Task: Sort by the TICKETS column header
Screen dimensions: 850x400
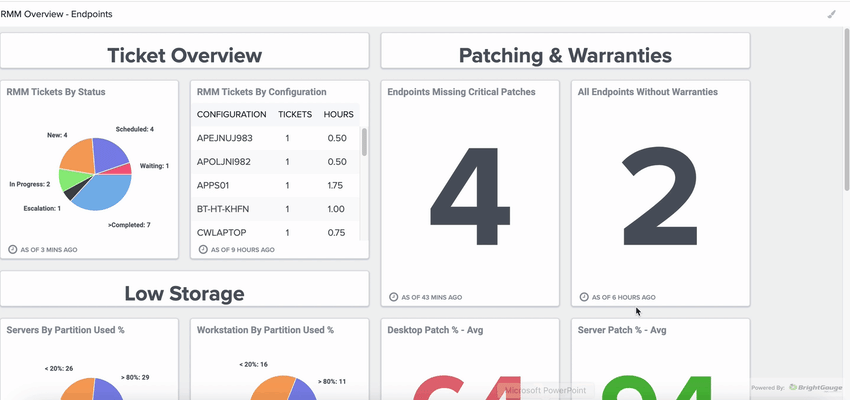Action: (295, 114)
